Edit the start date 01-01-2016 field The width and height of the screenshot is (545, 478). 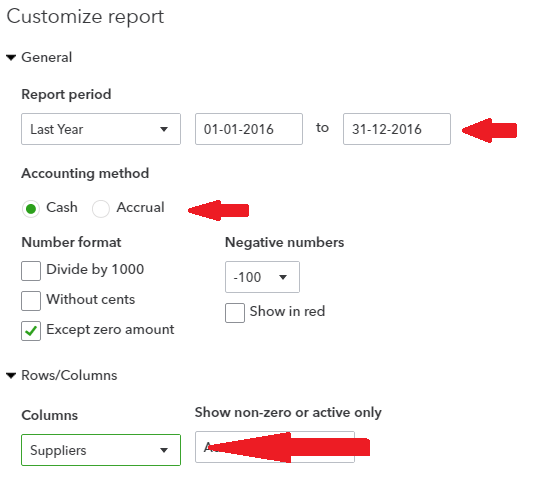(x=249, y=129)
